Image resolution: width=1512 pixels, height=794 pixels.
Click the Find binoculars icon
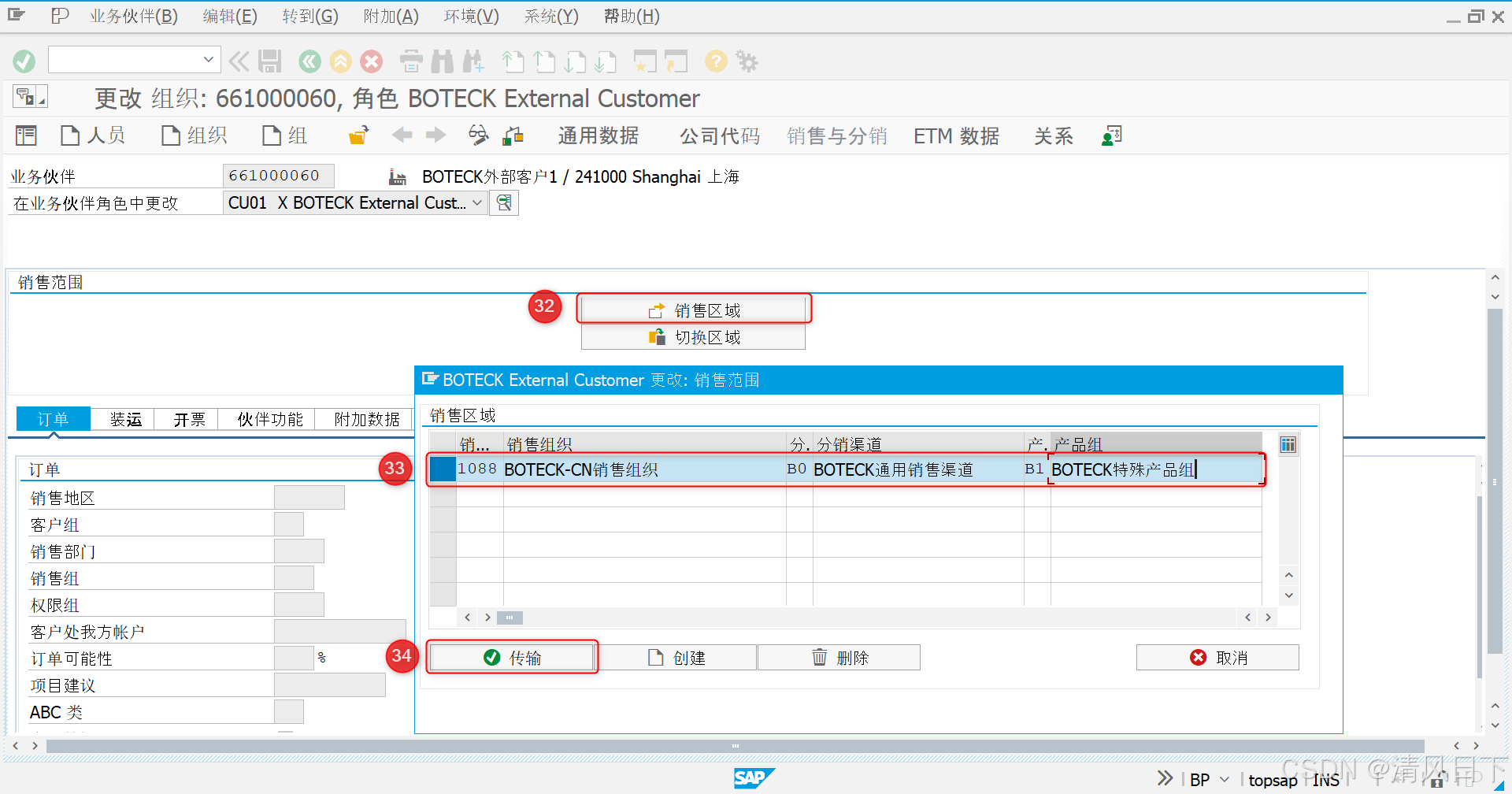coord(442,61)
